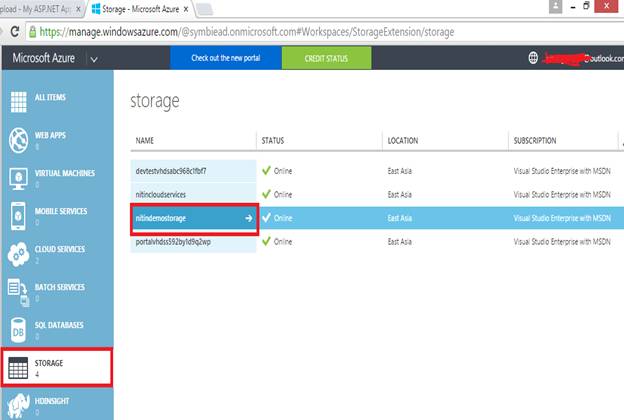Click Online status of nitincloudservices row
The width and height of the screenshot is (624, 420).
pyautogui.click(x=283, y=195)
